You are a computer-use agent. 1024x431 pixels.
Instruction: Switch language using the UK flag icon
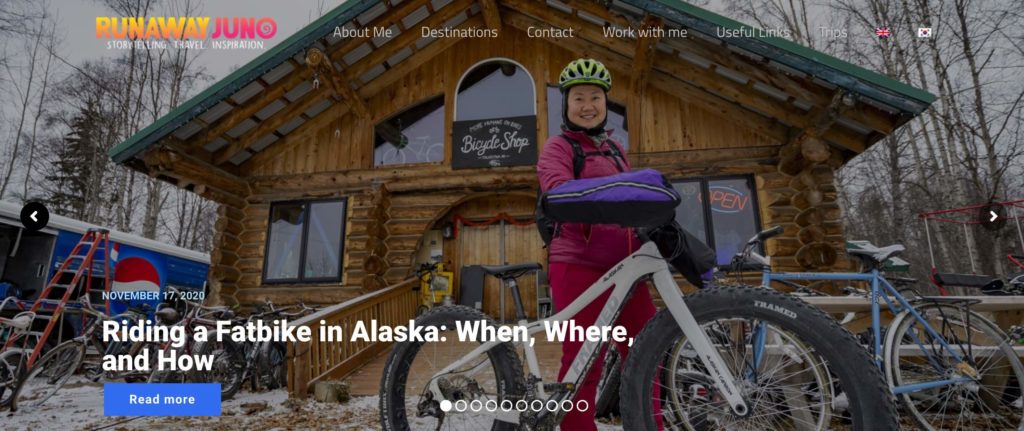pos(882,33)
